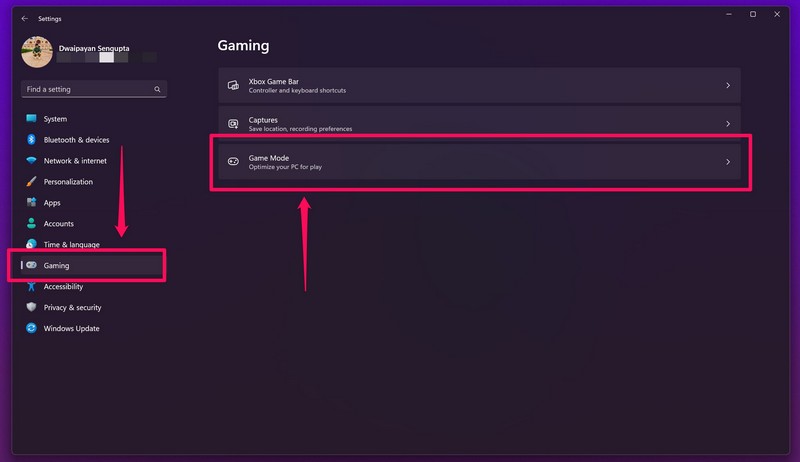Click the search magnifier icon
This screenshot has width=800, height=462.
point(157,89)
